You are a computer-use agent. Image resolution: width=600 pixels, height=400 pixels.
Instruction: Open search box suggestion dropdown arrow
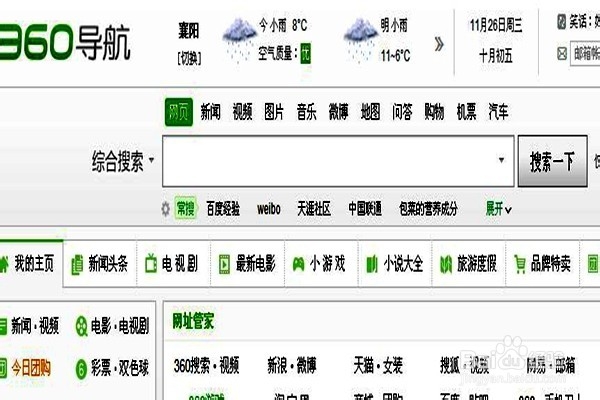(501, 160)
